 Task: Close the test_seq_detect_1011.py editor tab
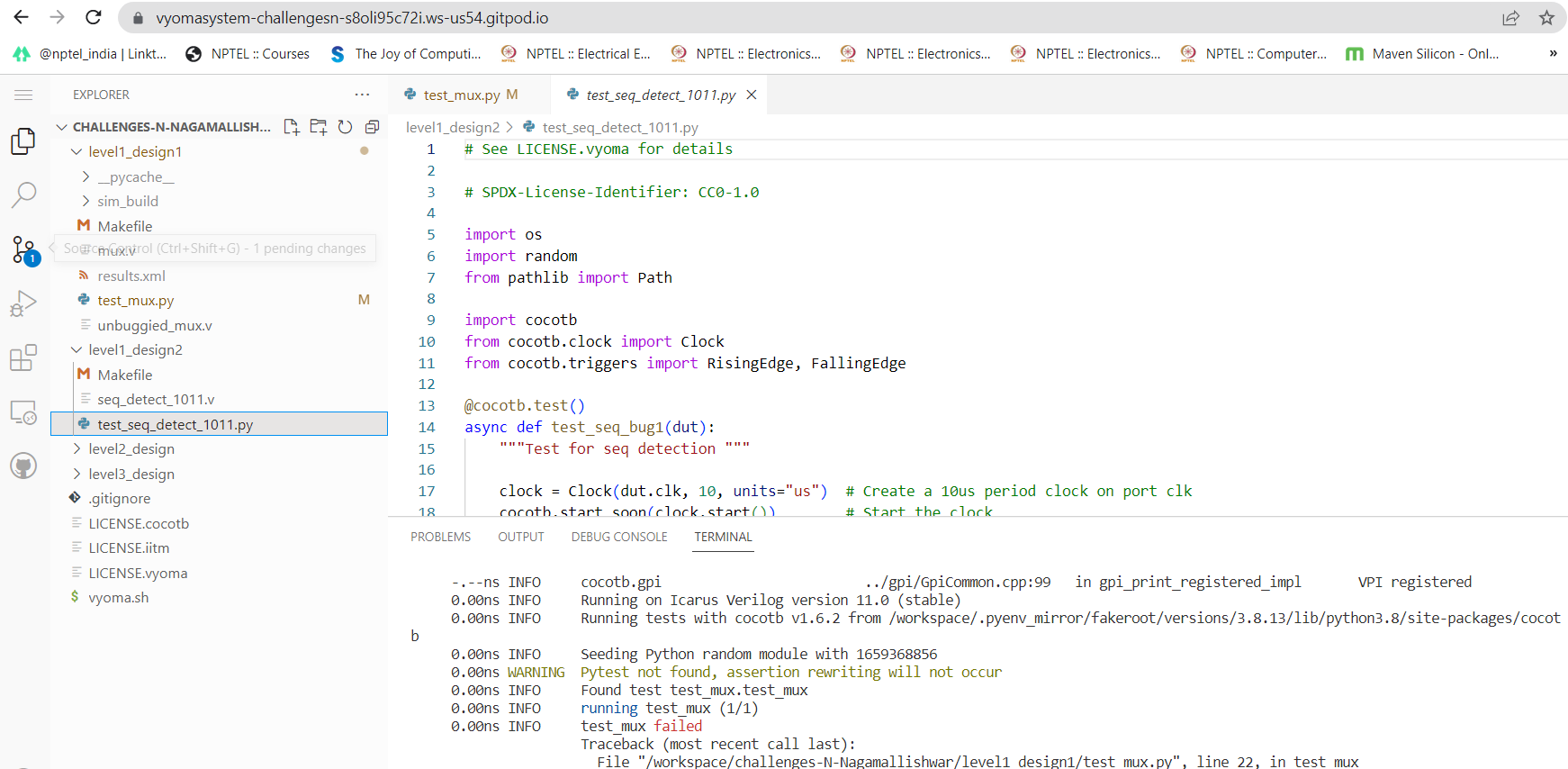(x=752, y=95)
